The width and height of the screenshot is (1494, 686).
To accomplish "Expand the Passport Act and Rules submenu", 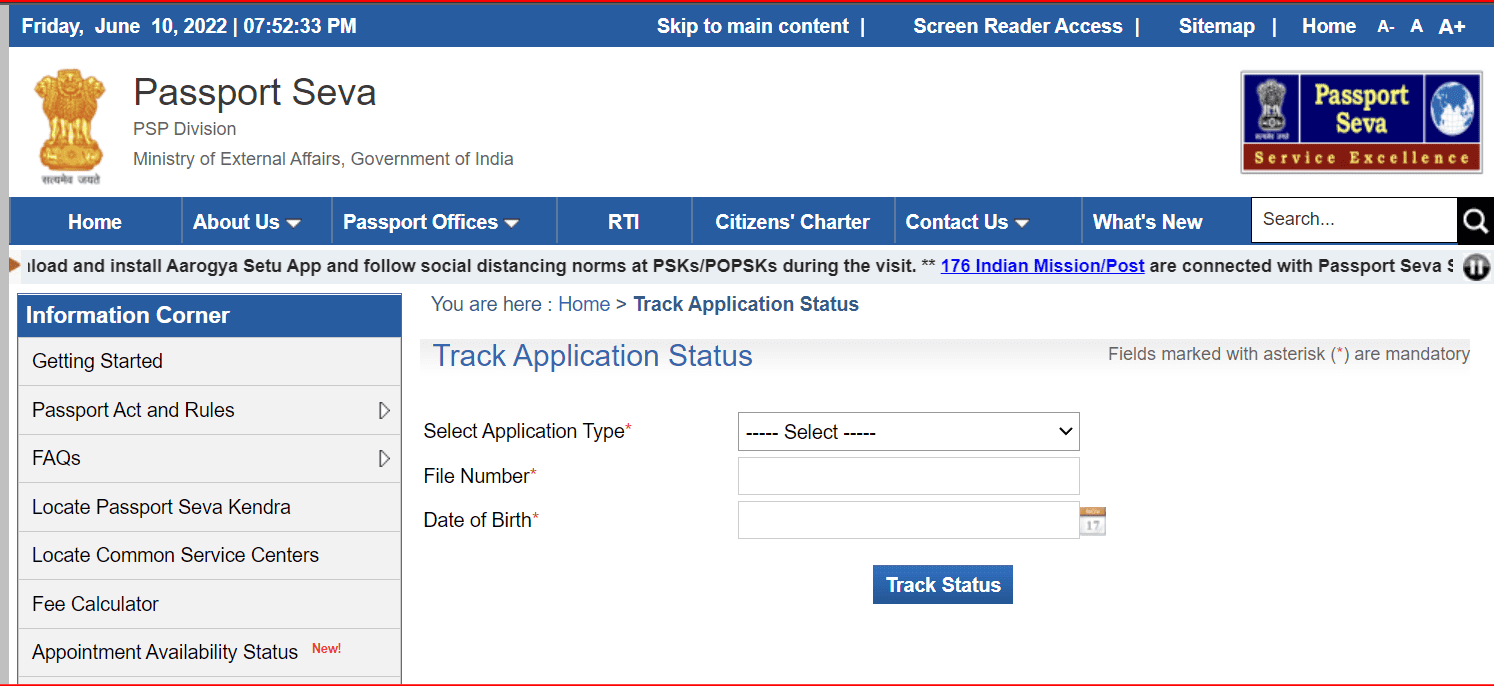I will (384, 410).
